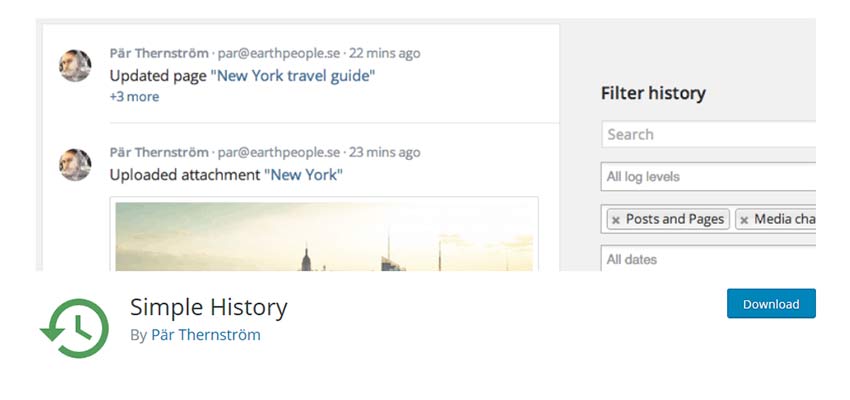Click the Simple History green clock icon
This screenshot has width=850, height=400.
[74, 328]
